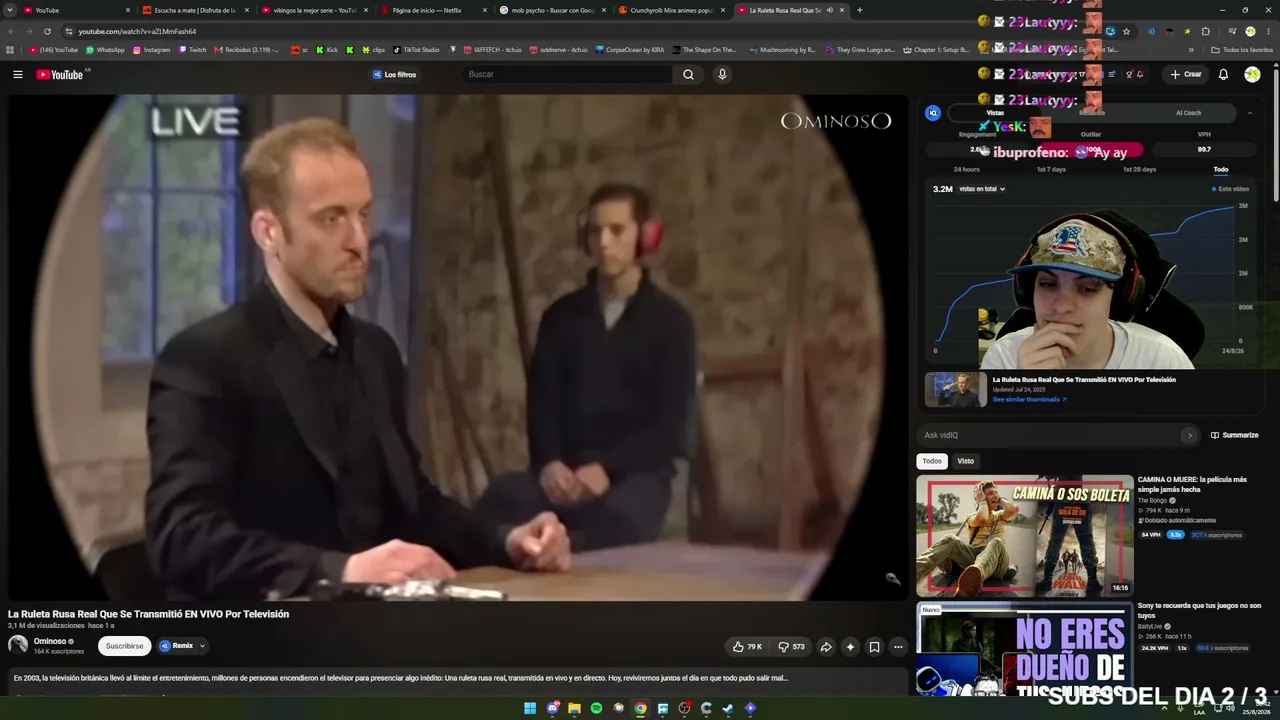
Task: Expand the Remix dropdown arrow
Action: [x=202, y=646]
